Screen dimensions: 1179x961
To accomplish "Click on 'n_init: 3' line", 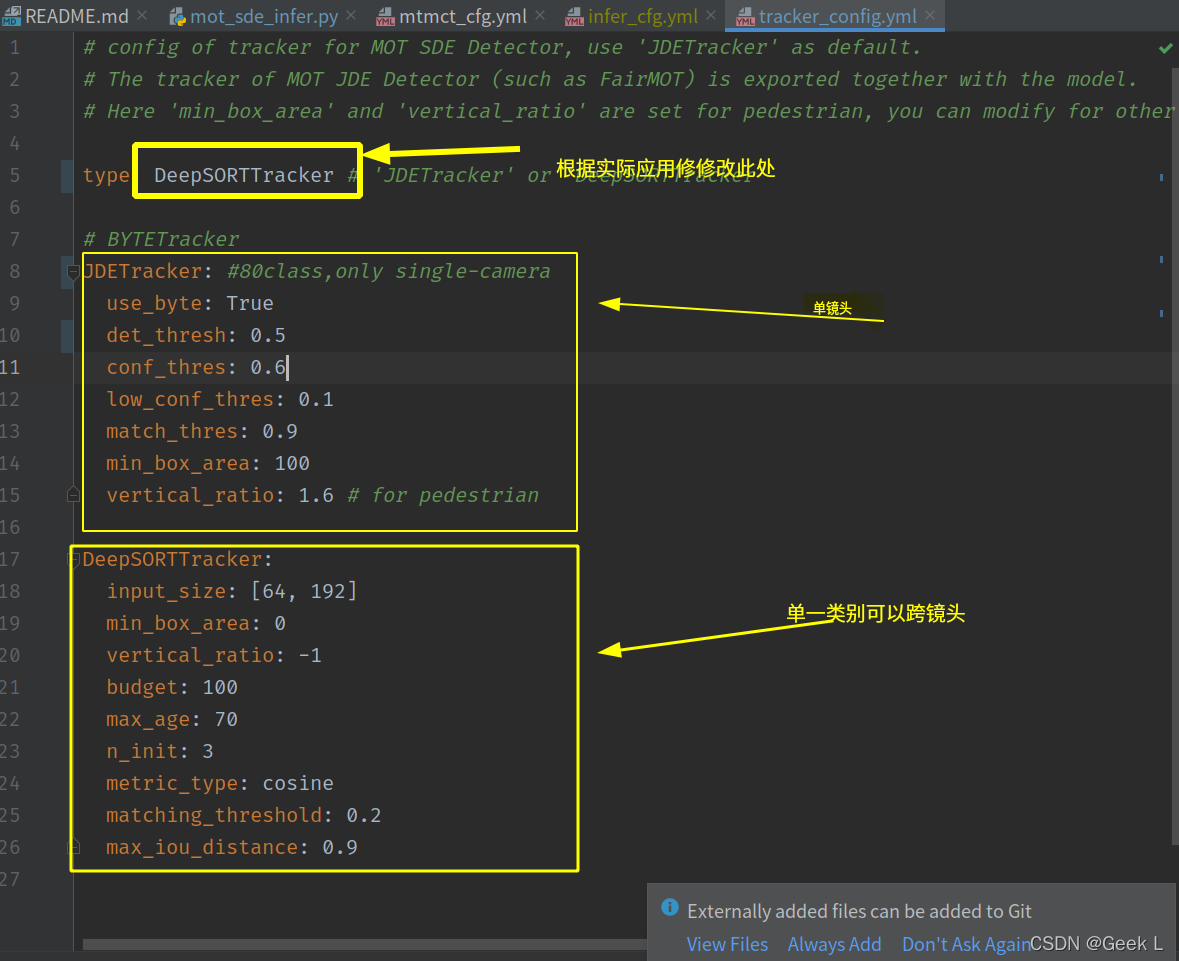I will pos(159,751).
